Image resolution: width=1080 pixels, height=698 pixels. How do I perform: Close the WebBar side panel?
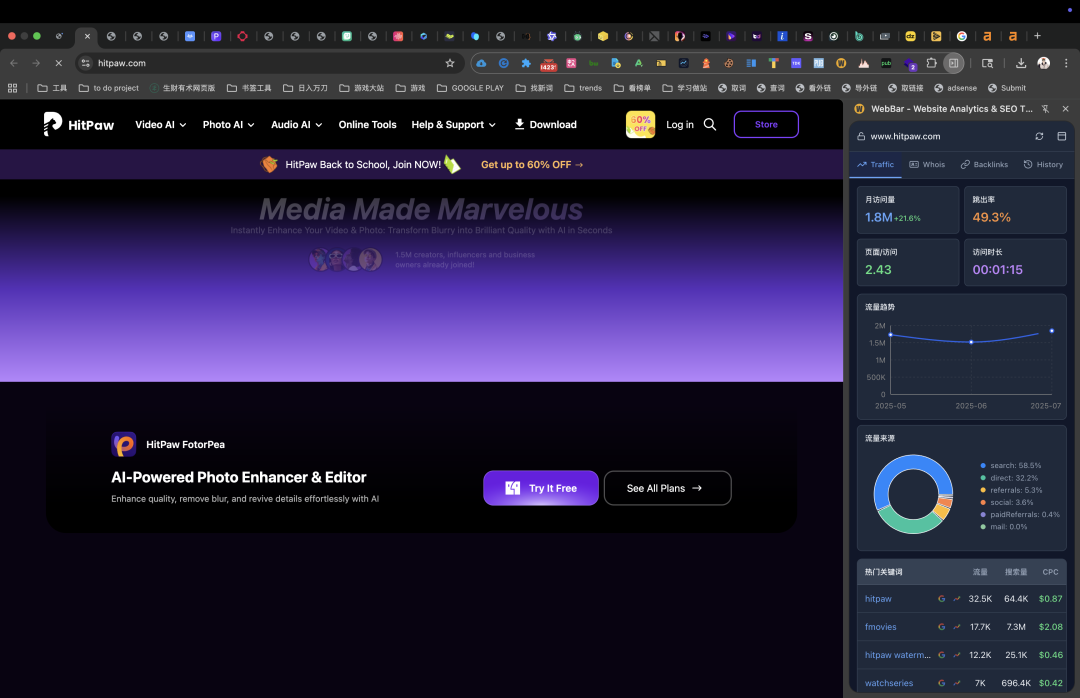click(1066, 109)
